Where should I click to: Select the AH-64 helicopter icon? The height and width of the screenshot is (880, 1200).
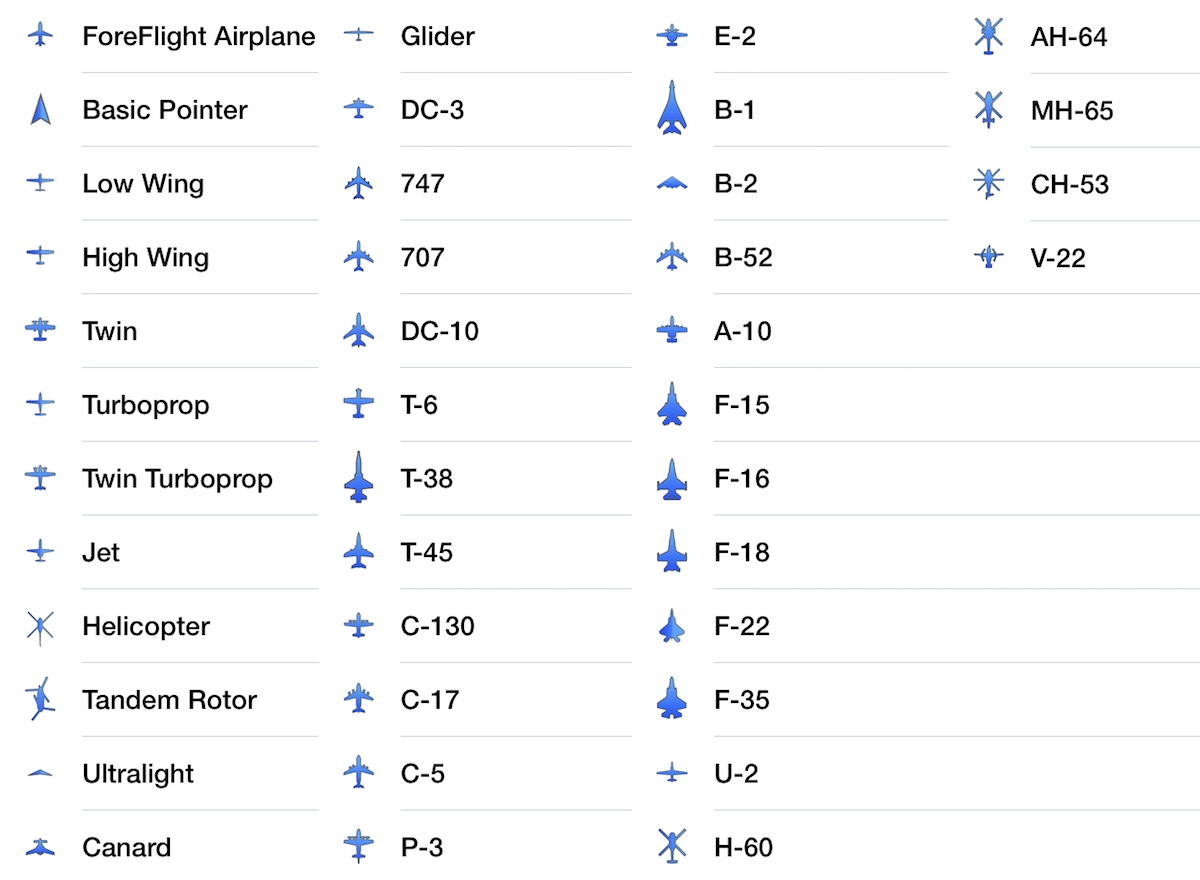click(x=988, y=37)
